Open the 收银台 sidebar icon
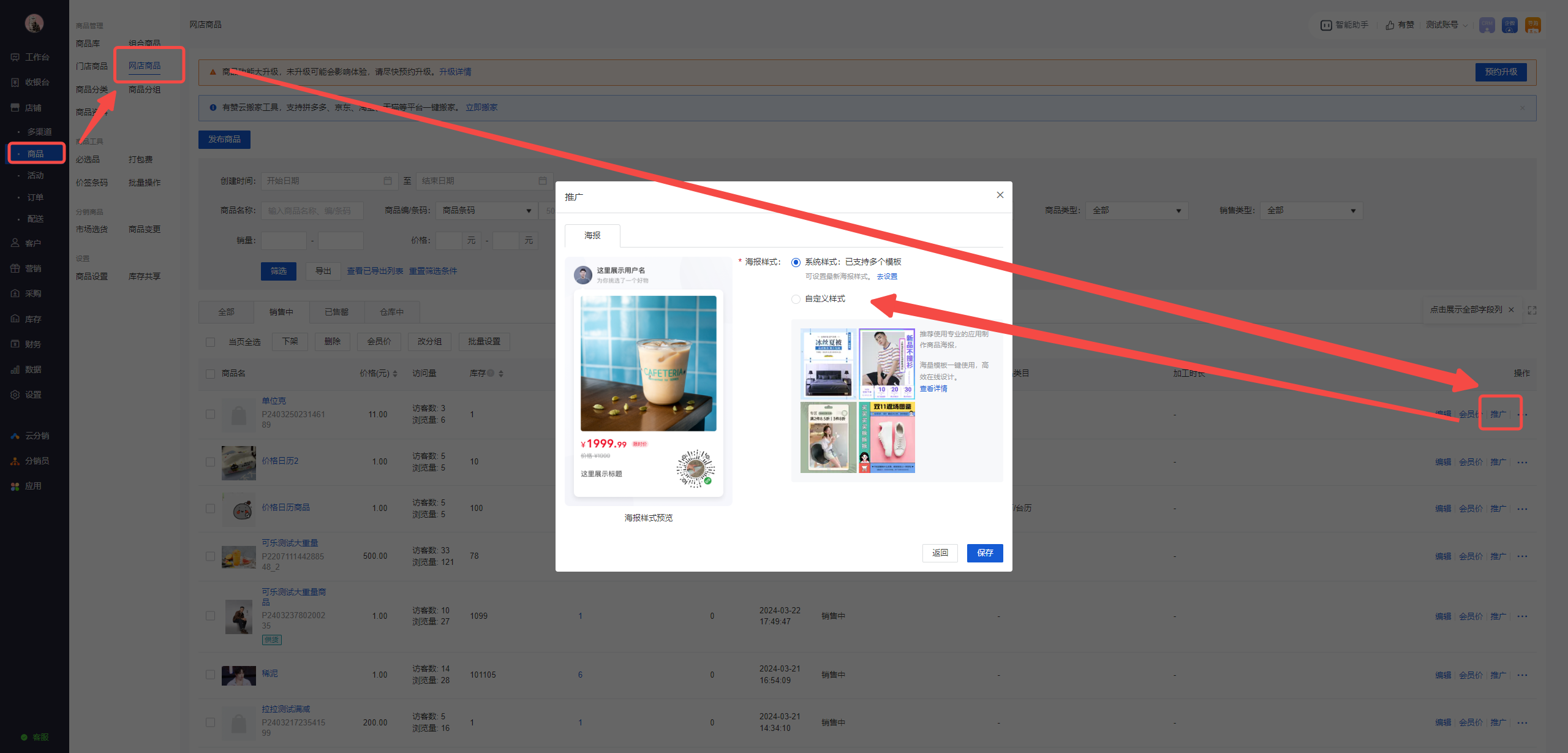The image size is (1568, 753). click(15, 82)
